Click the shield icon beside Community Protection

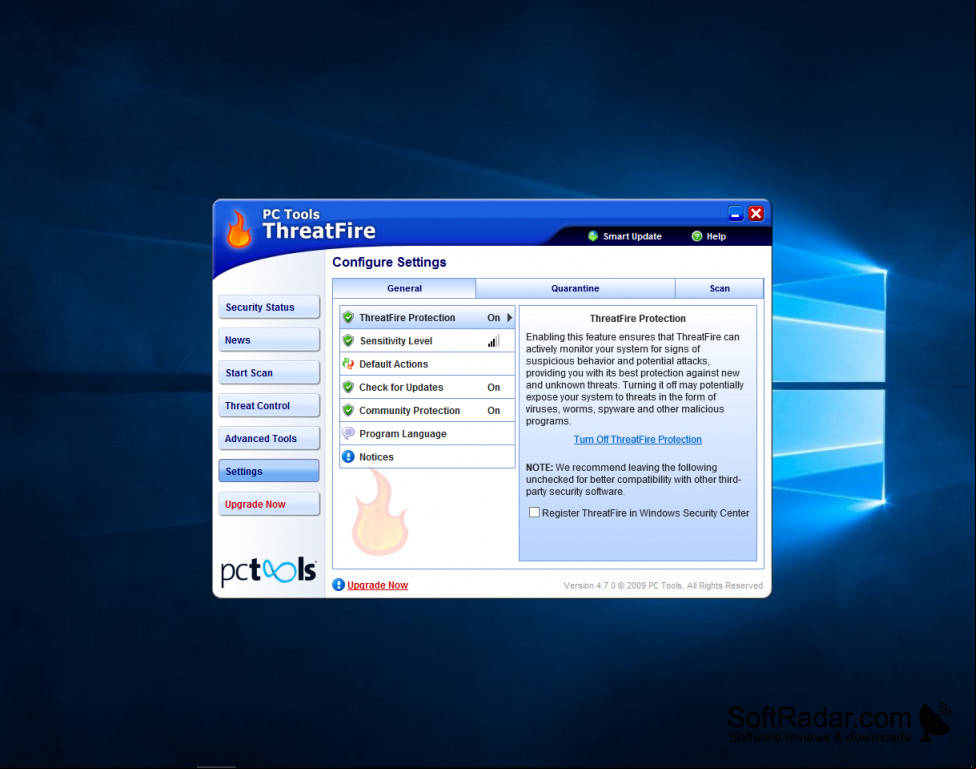(x=349, y=410)
